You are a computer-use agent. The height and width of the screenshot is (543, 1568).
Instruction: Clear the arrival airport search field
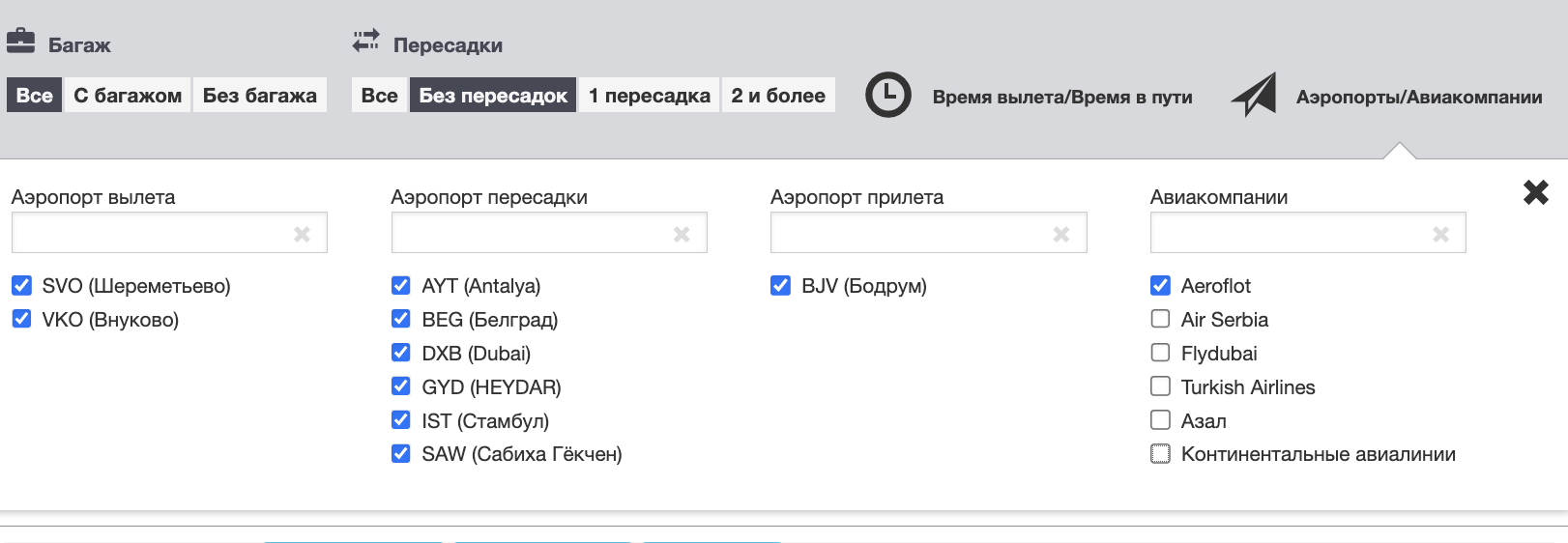(x=1061, y=234)
